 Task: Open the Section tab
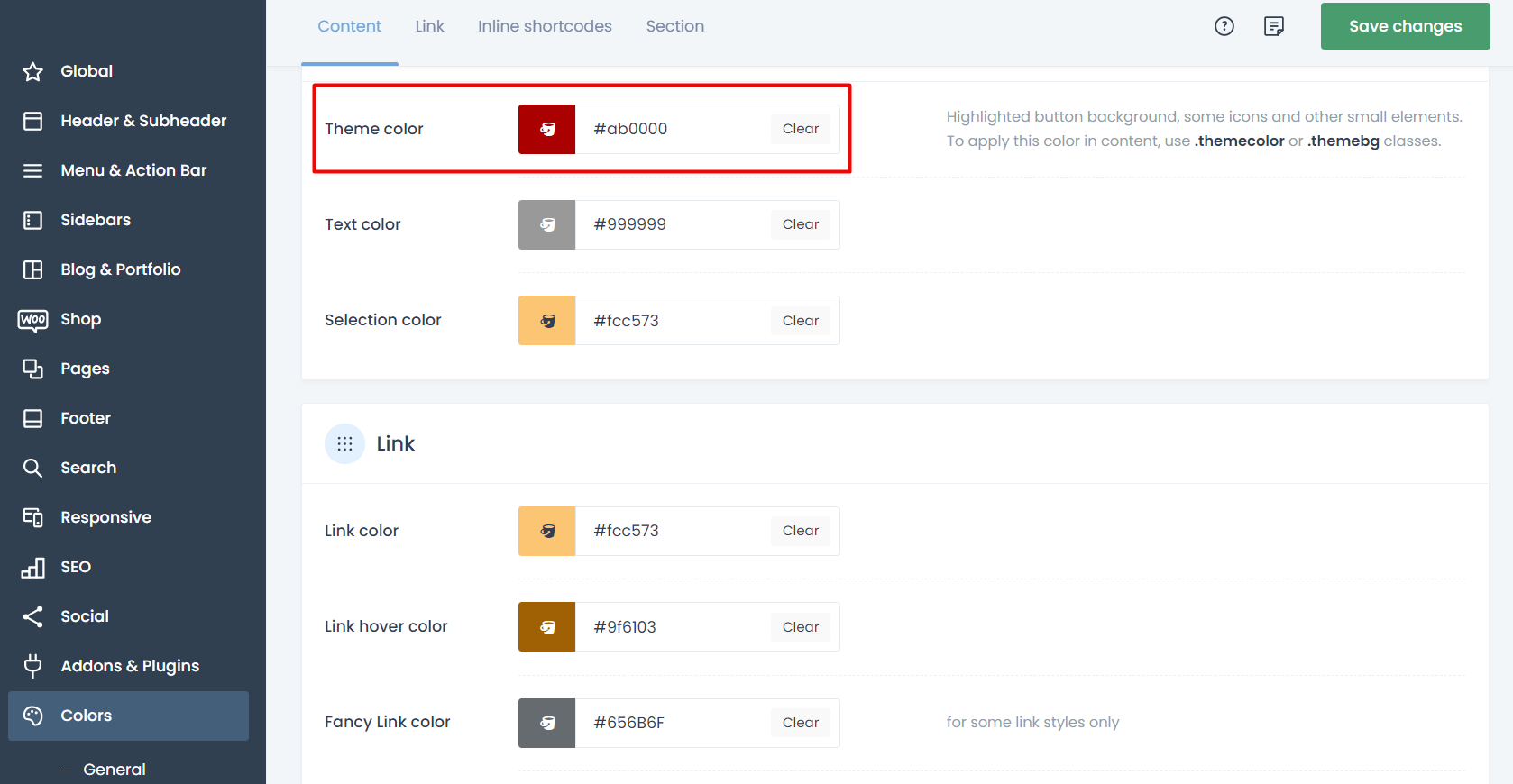coord(675,26)
